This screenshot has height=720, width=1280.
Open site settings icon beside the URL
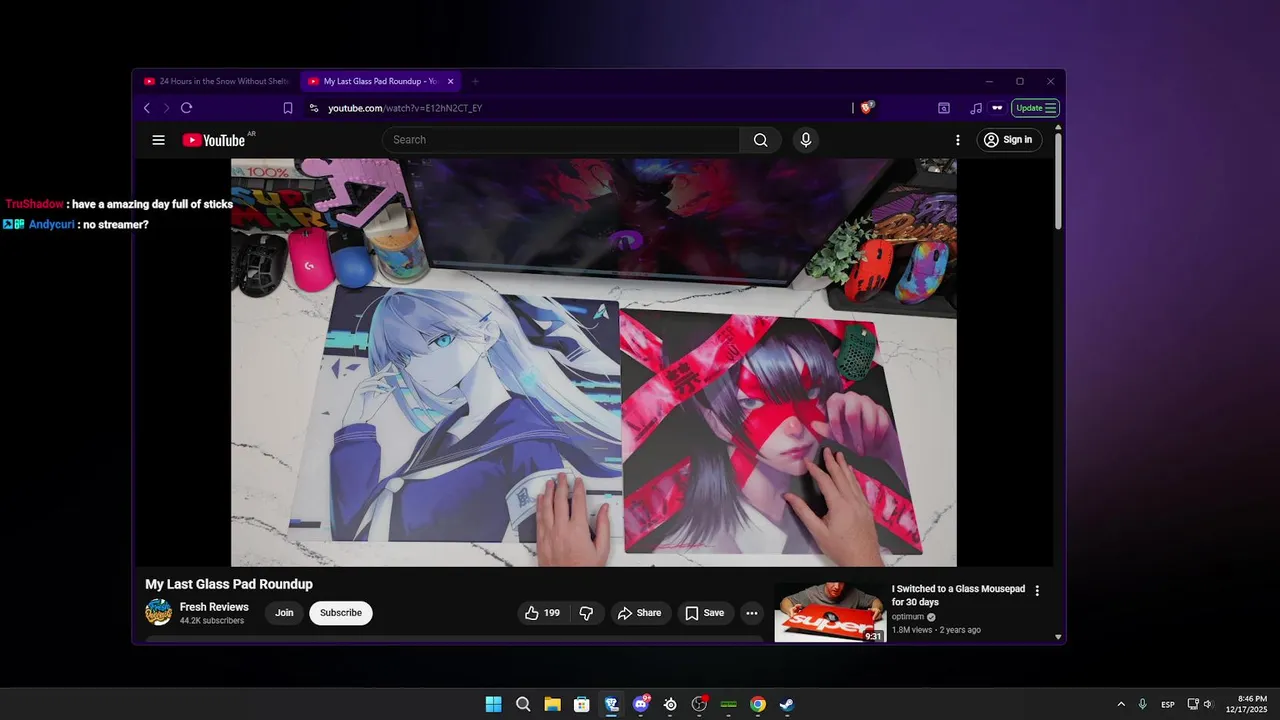coord(313,108)
